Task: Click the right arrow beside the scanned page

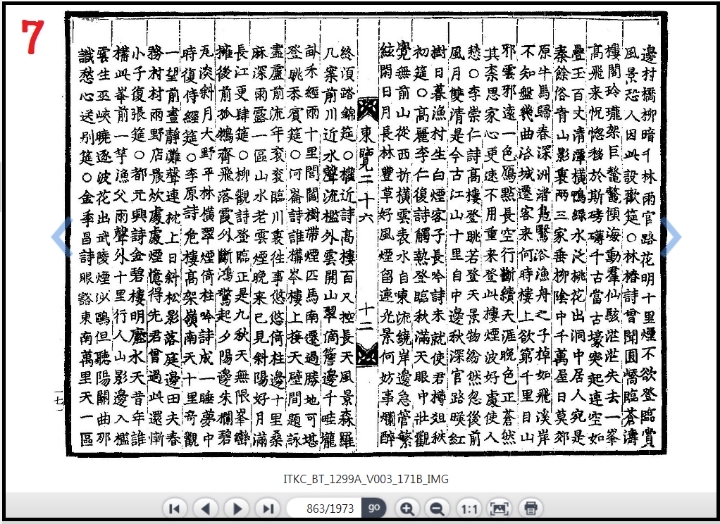Action: click(x=671, y=237)
